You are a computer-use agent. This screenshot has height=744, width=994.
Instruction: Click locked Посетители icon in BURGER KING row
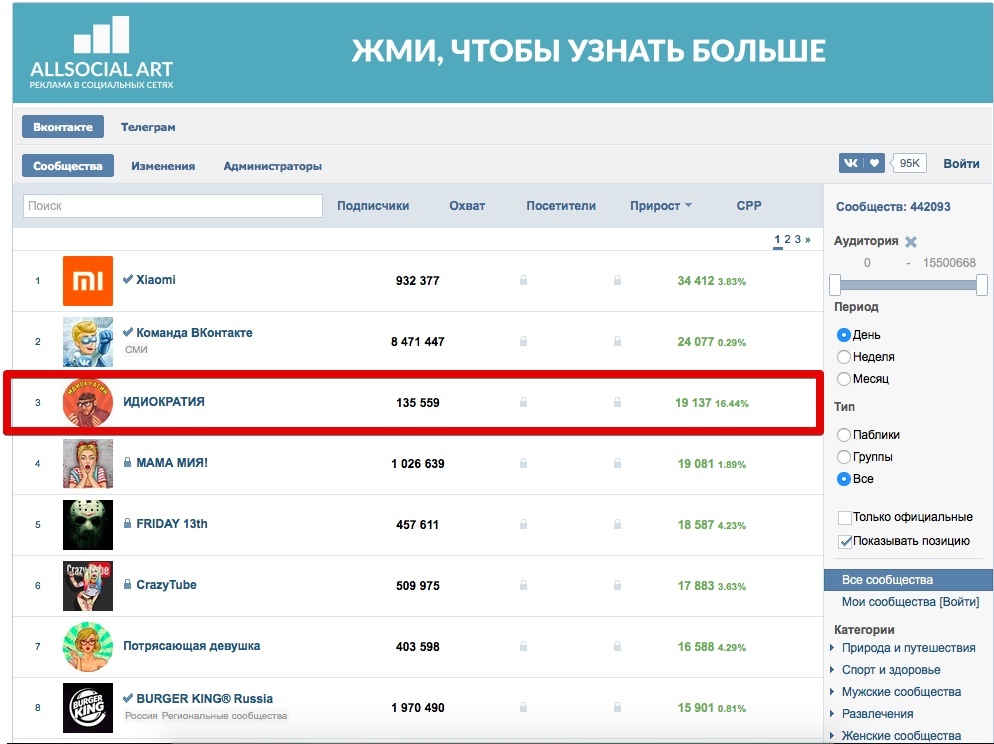617,707
